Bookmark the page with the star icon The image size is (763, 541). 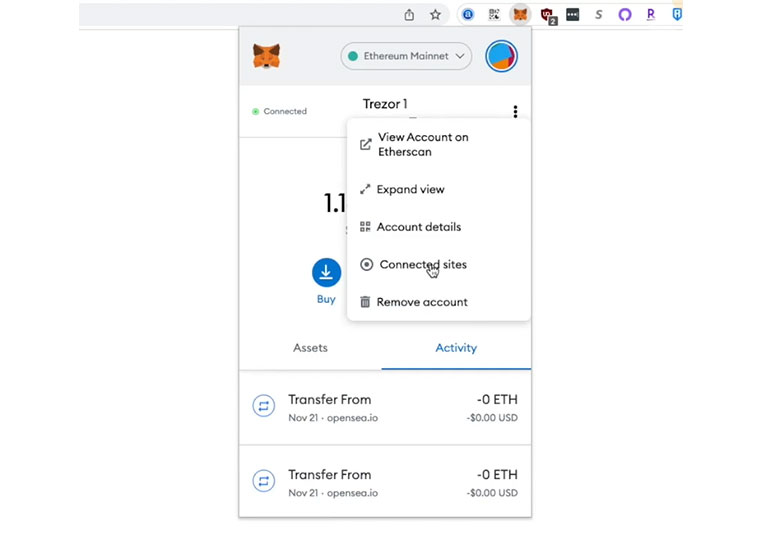[436, 15]
